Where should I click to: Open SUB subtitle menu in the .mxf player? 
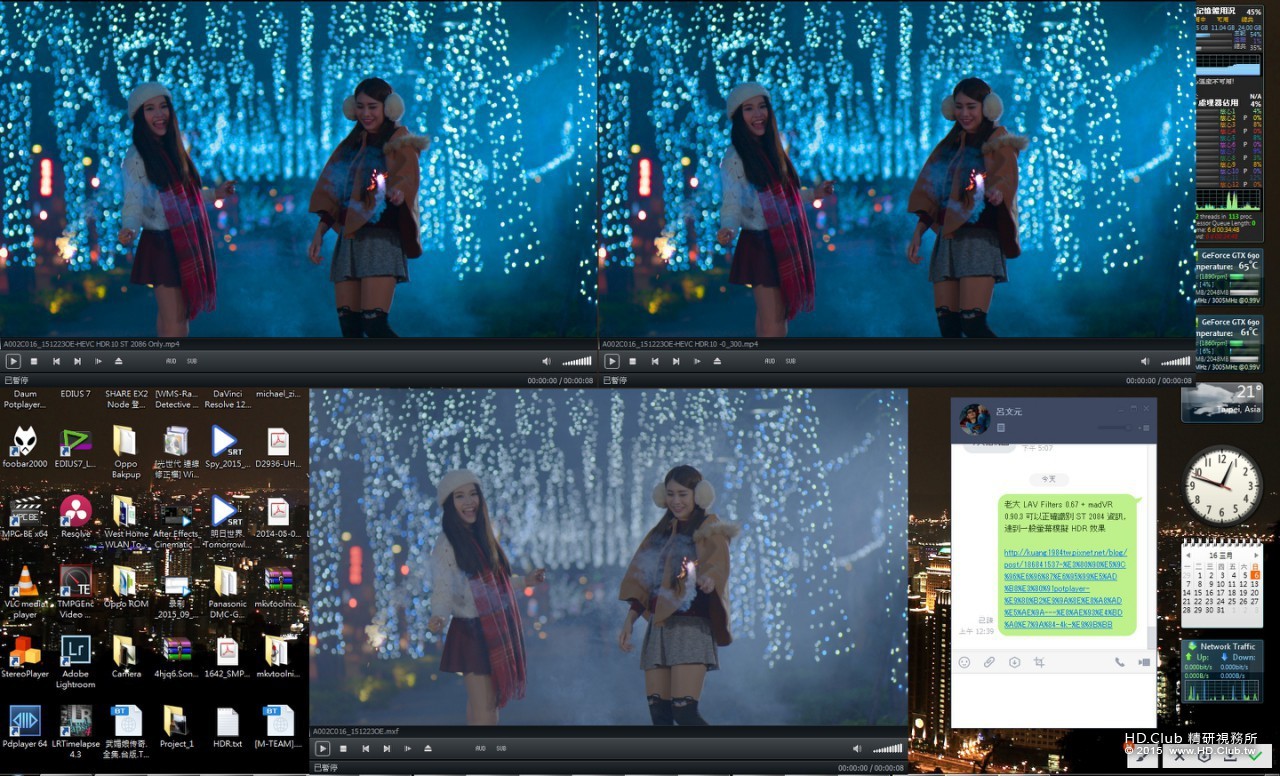tap(501, 748)
